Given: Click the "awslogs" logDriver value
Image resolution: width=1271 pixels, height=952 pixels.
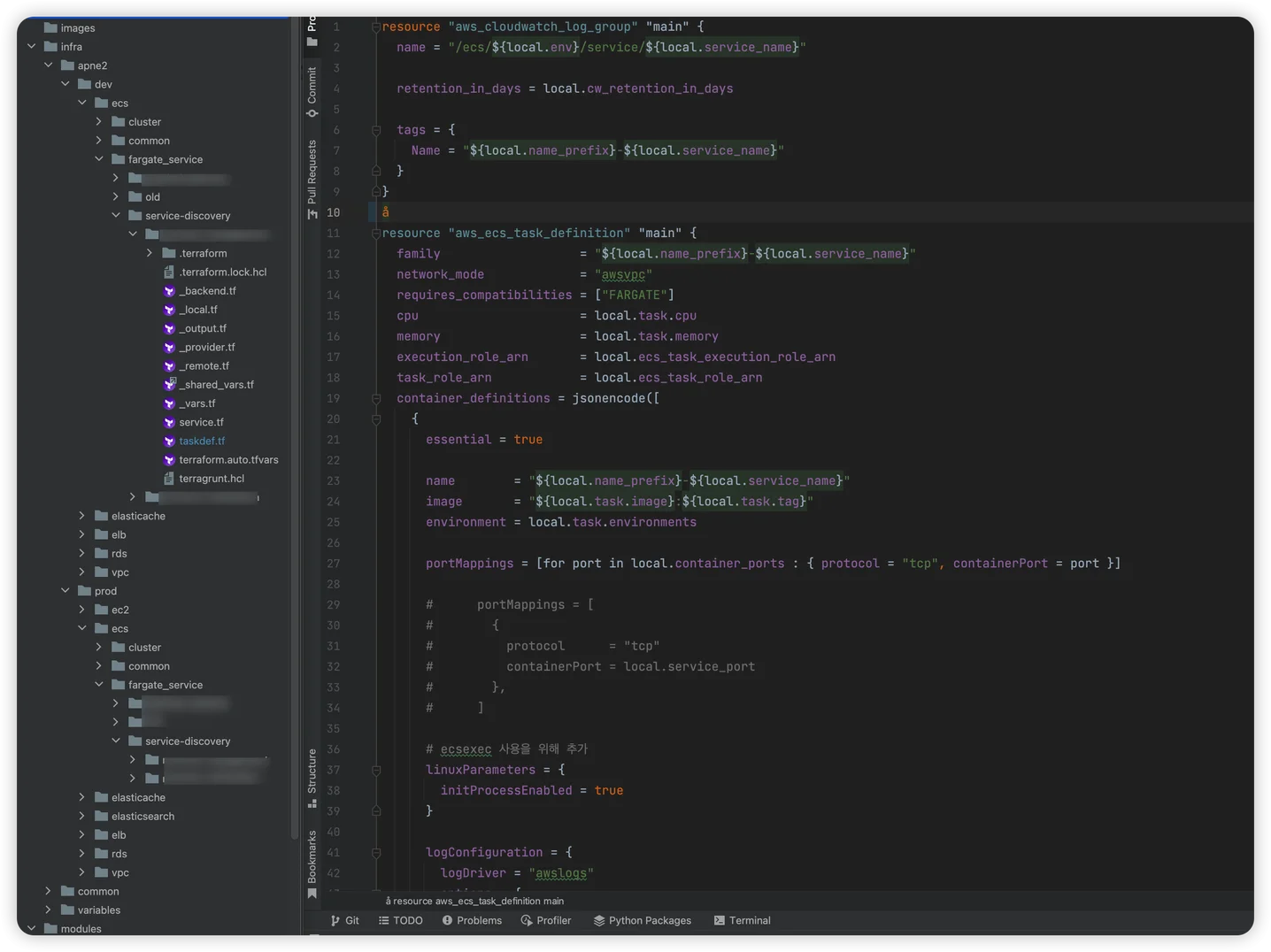Looking at the screenshot, I should pyautogui.click(x=561, y=873).
